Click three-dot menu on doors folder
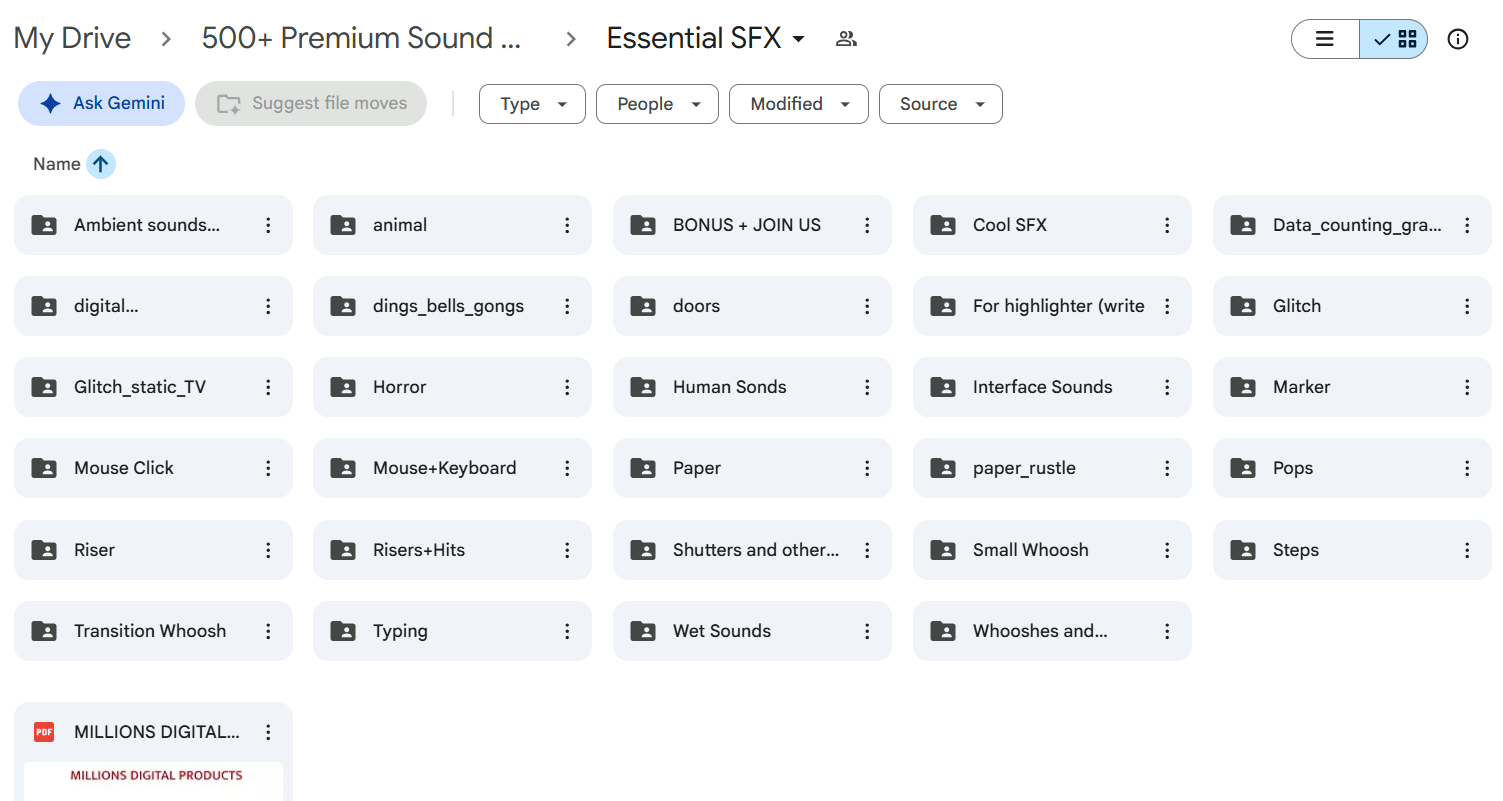Image resolution: width=1503 pixels, height=801 pixels. tap(867, 306)
